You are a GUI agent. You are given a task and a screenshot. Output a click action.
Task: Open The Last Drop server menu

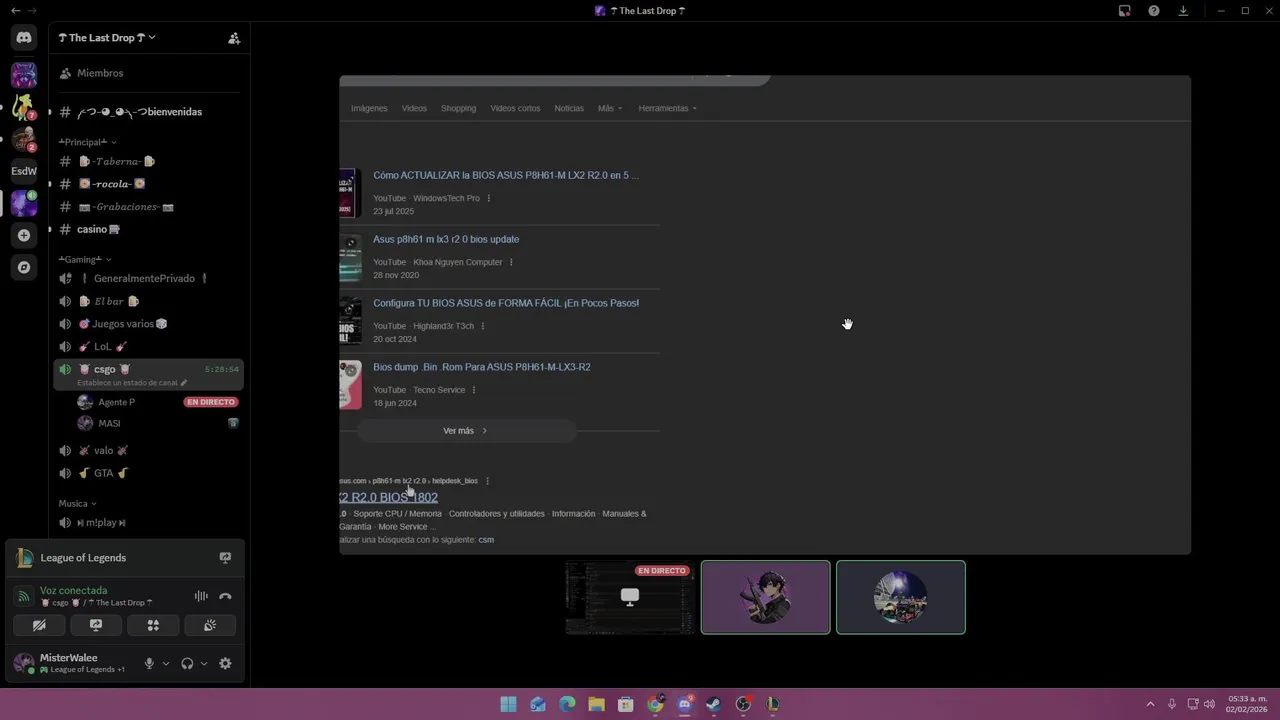click(x=107, y=38)
